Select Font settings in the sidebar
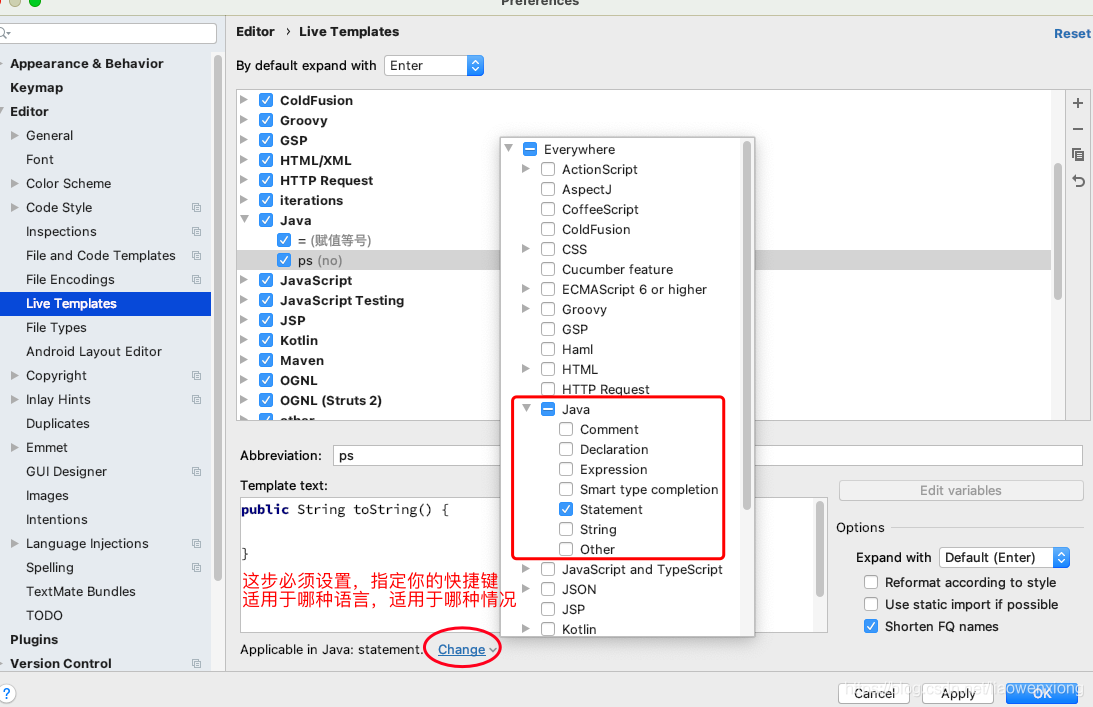The image size is (1093, 707). [x=40, y=159]
